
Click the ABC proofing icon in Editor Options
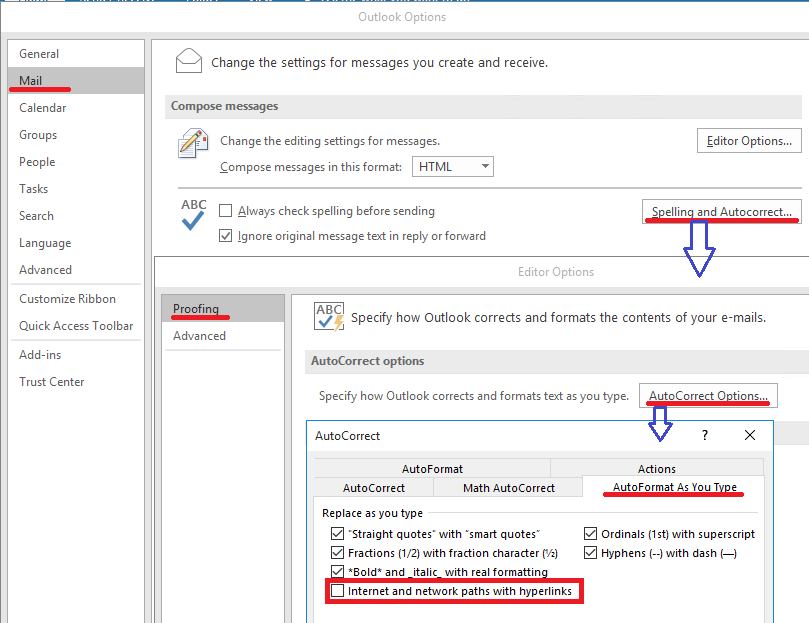tap(329, 316)
